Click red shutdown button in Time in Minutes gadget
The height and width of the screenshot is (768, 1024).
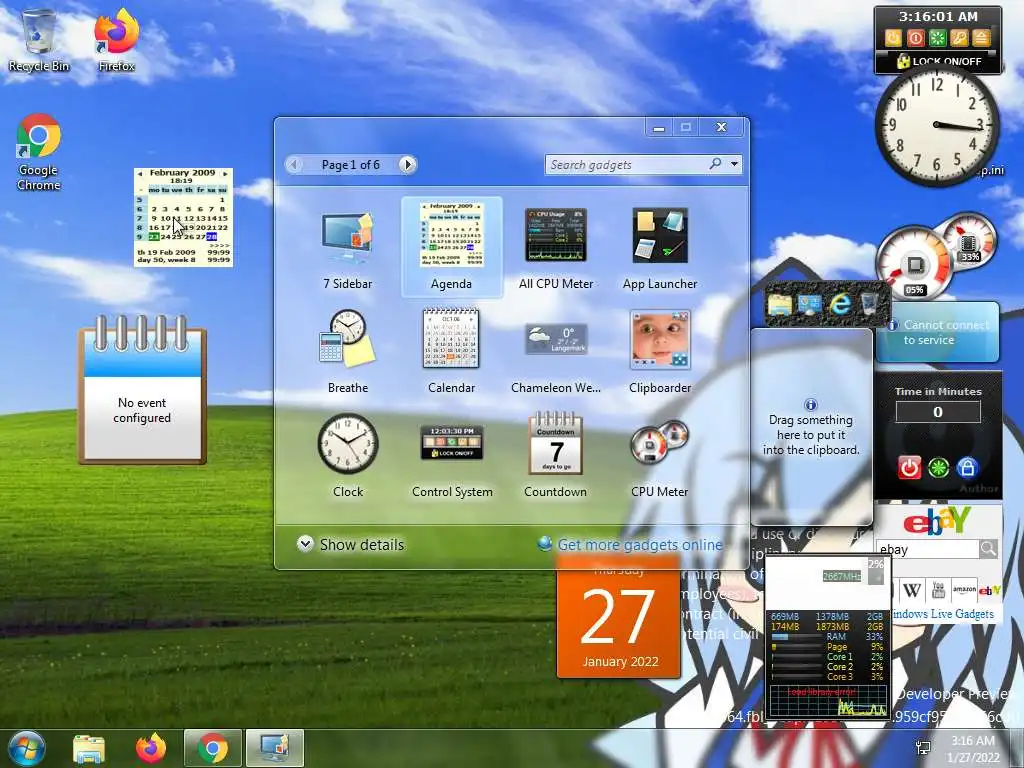point(908,468)
